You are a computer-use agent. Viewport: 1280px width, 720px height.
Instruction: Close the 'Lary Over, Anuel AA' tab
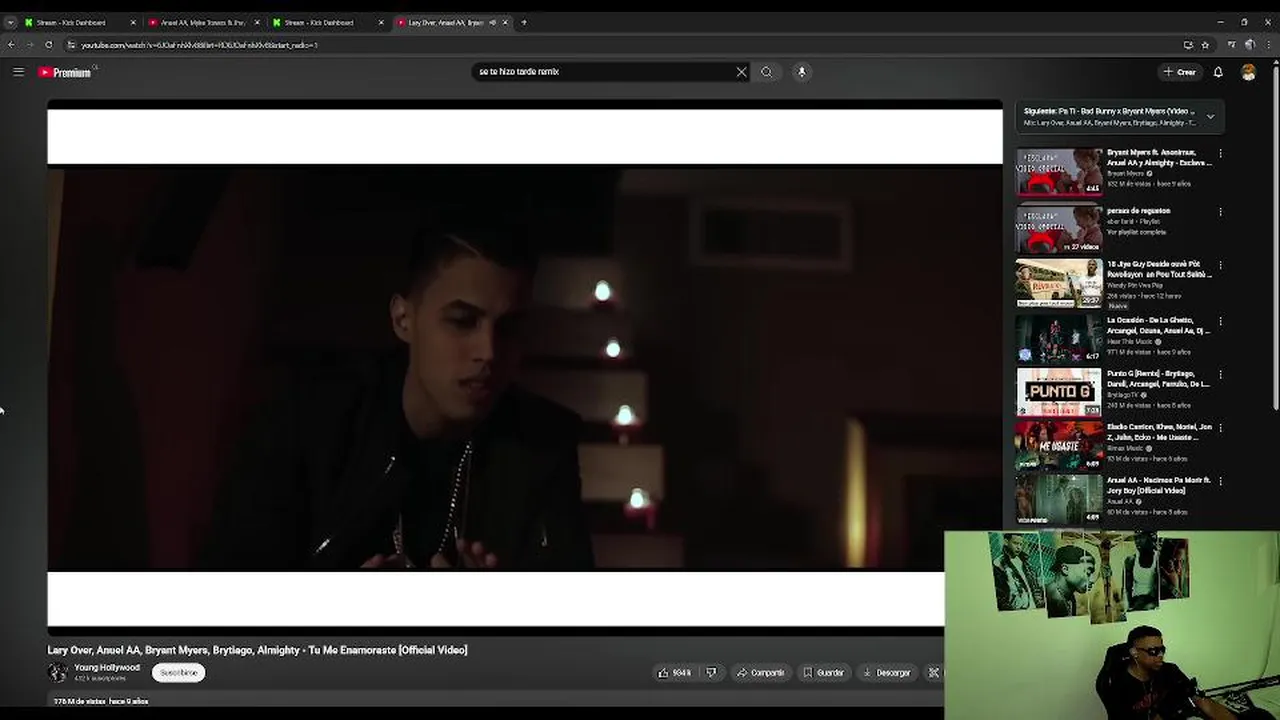(x=505, y=22)
